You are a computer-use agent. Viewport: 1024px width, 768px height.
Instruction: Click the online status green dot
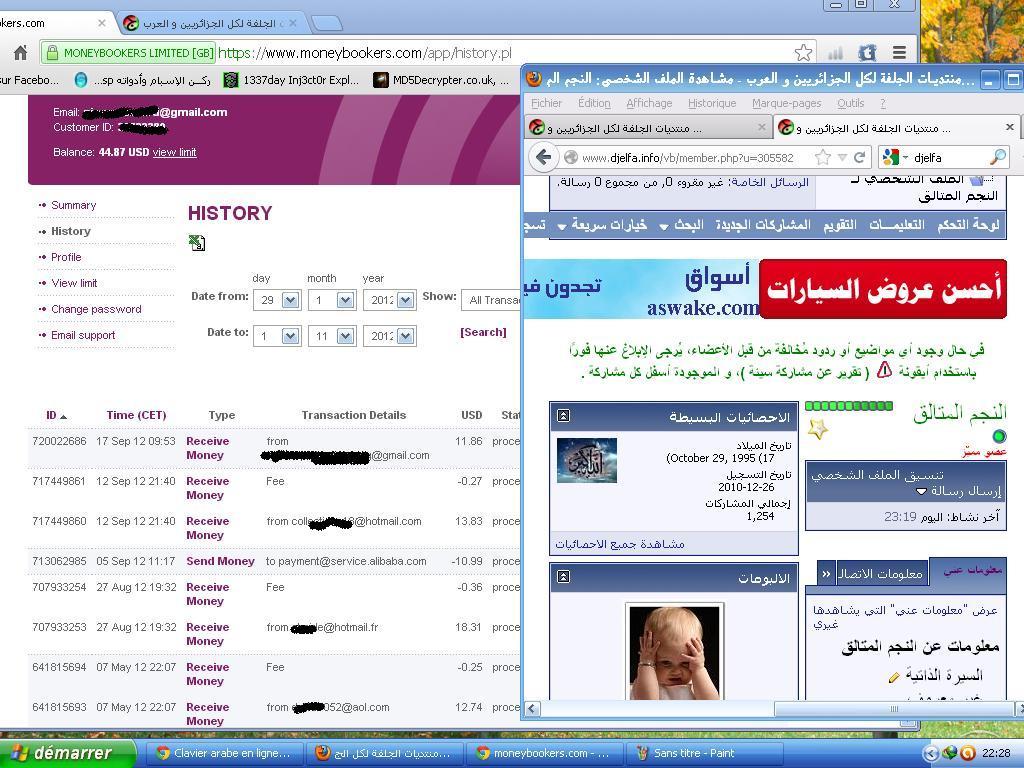click(x=999, y=436)
